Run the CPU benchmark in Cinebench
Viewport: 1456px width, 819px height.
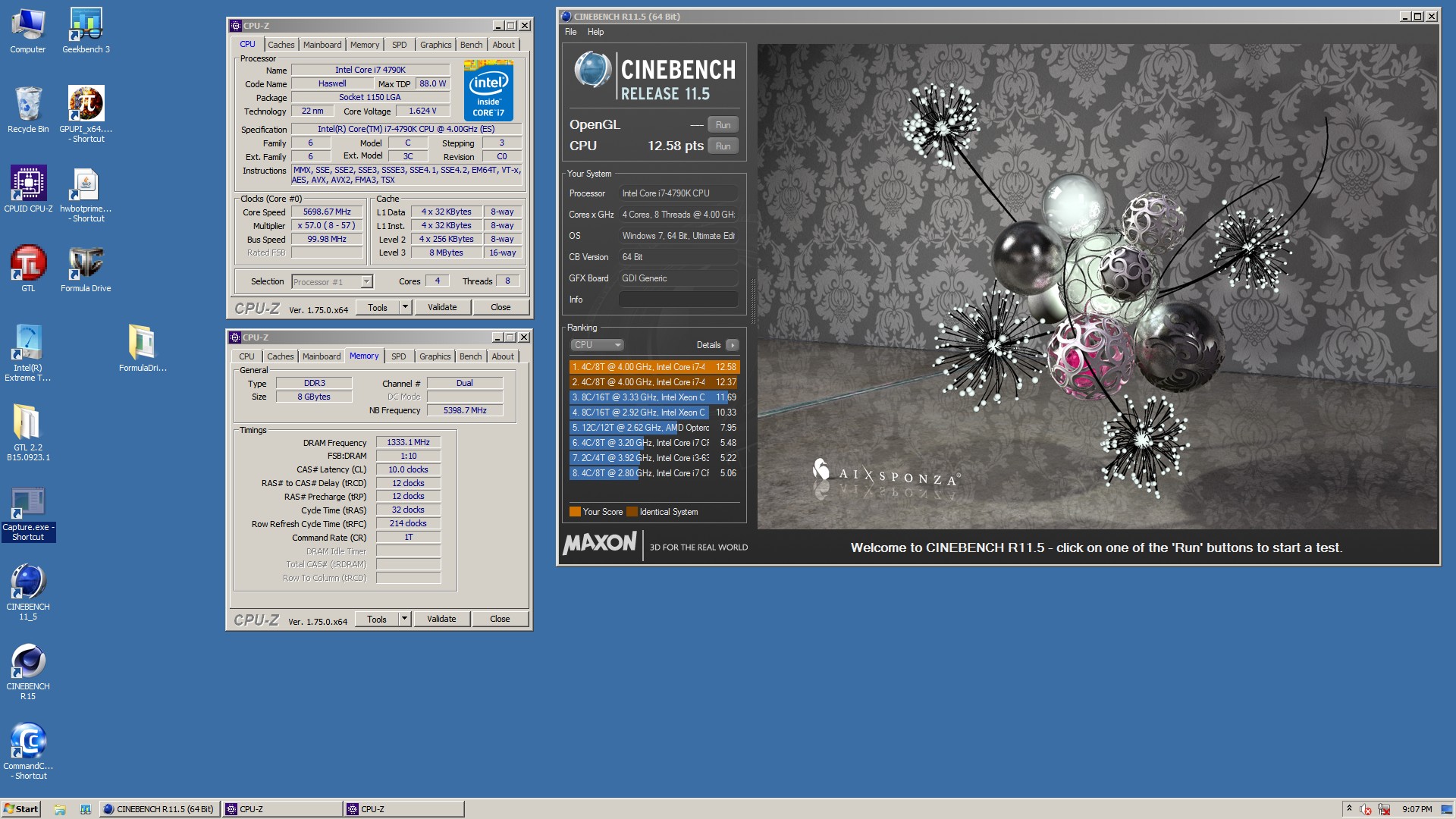click(x=723, y=146)
